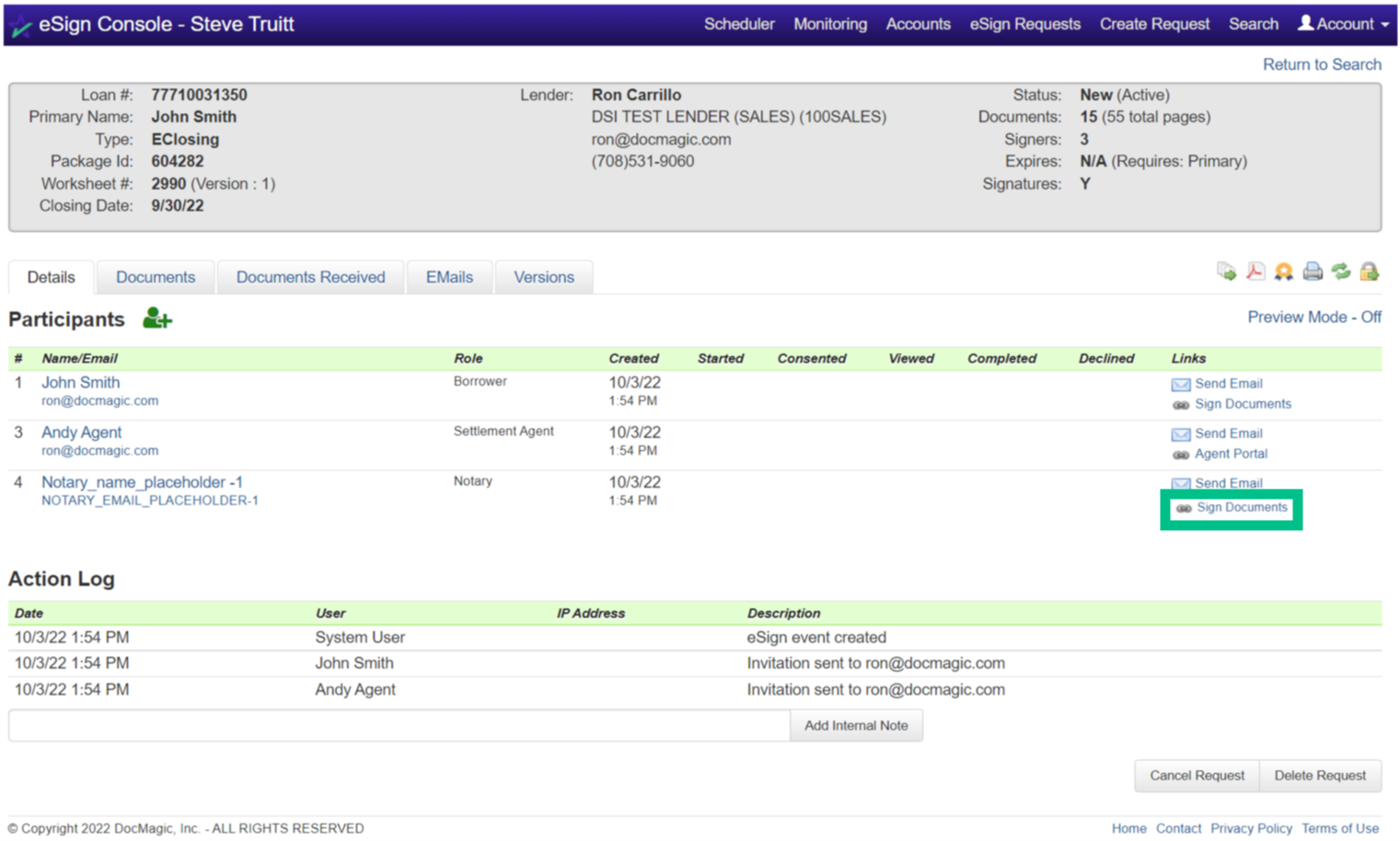
Task: Open the EMails tab
Action: 449,277
